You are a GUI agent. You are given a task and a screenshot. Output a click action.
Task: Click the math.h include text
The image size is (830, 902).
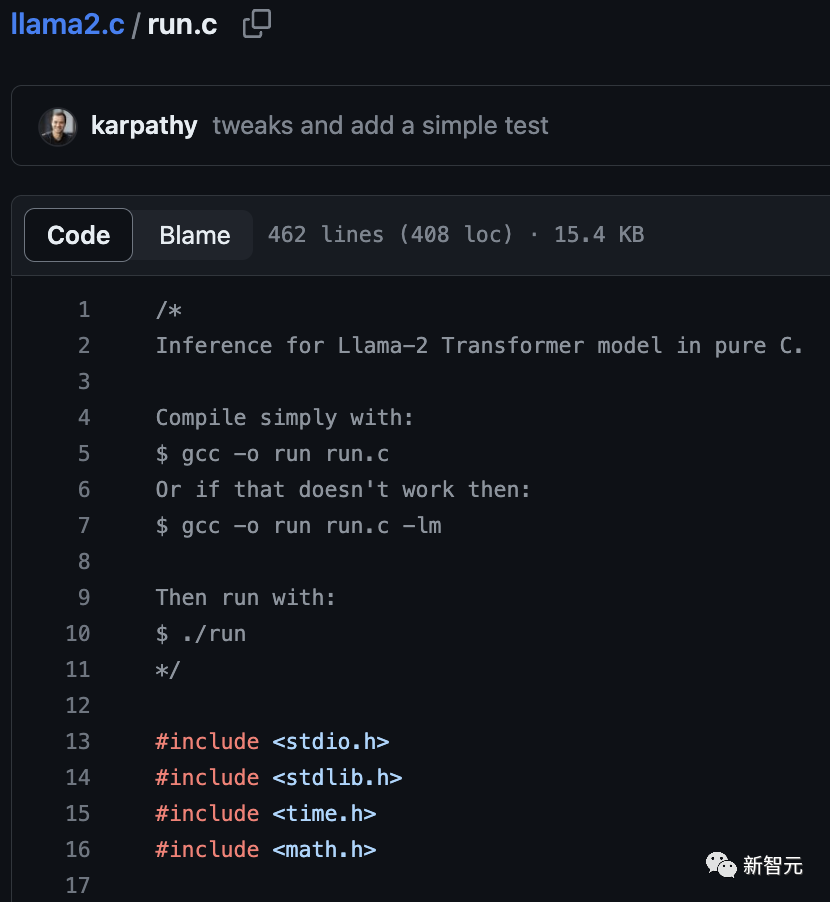point(324,850)
